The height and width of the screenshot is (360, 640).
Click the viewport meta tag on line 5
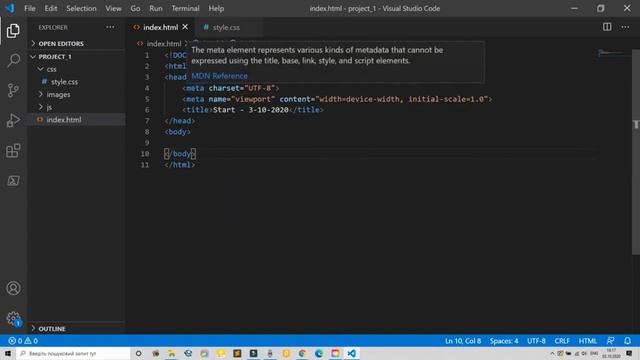point(337,99)
